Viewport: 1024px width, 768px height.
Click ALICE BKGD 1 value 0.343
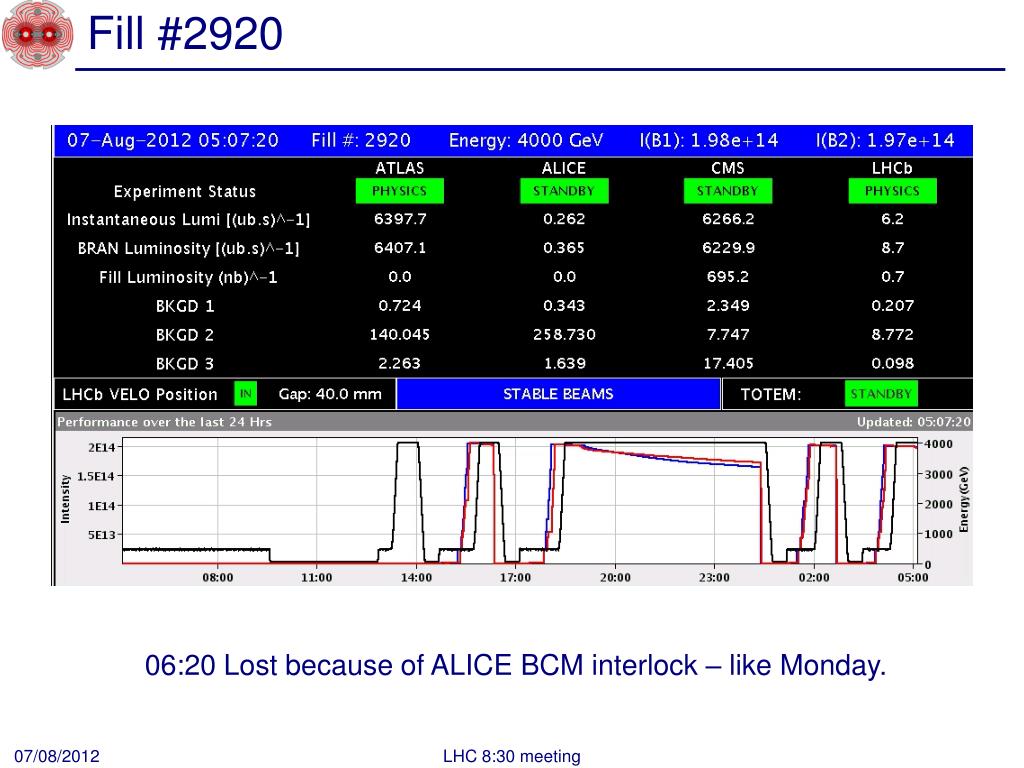(564, 305)
